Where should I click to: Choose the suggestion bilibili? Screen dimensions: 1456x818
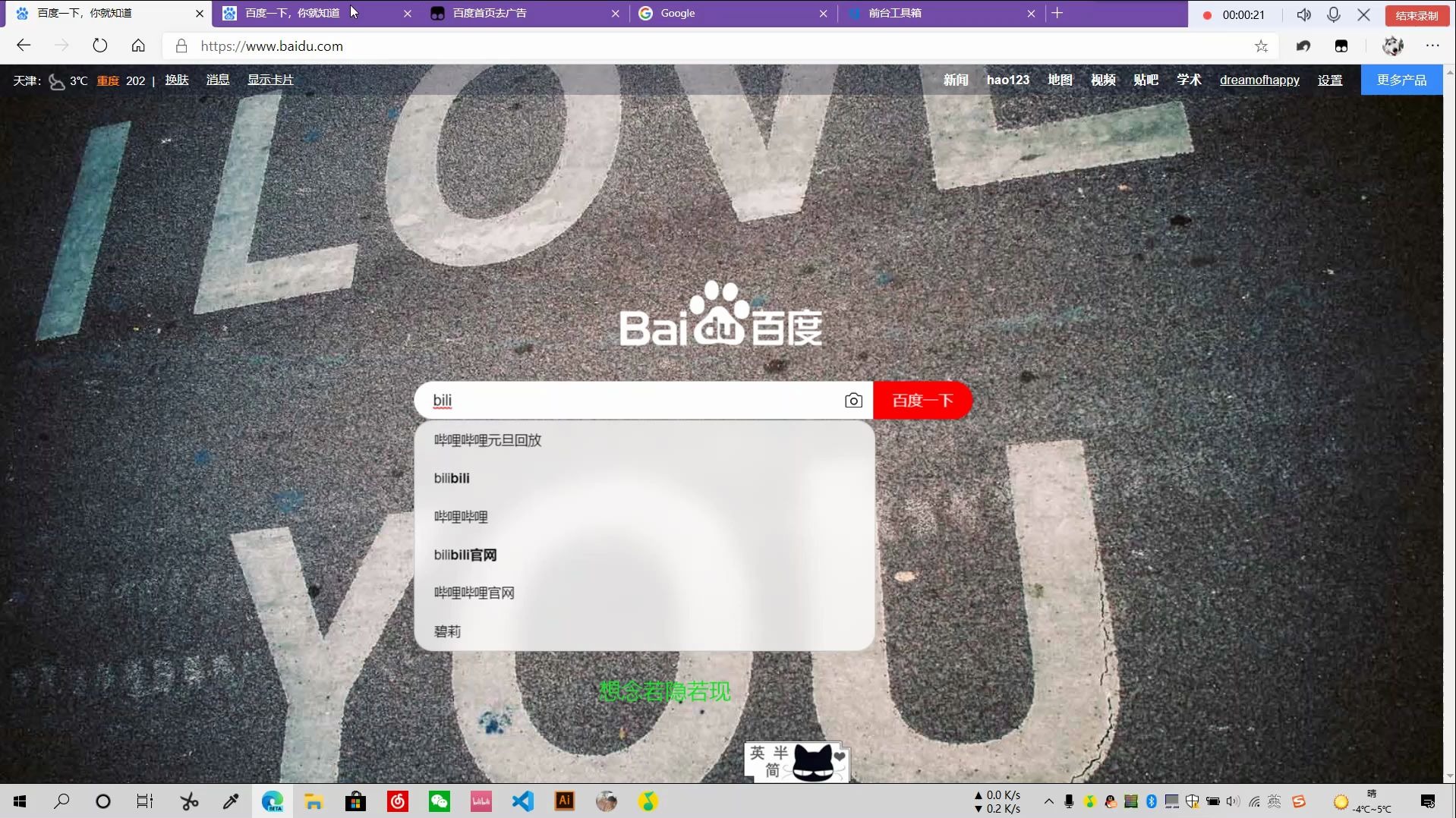point(644,478)
